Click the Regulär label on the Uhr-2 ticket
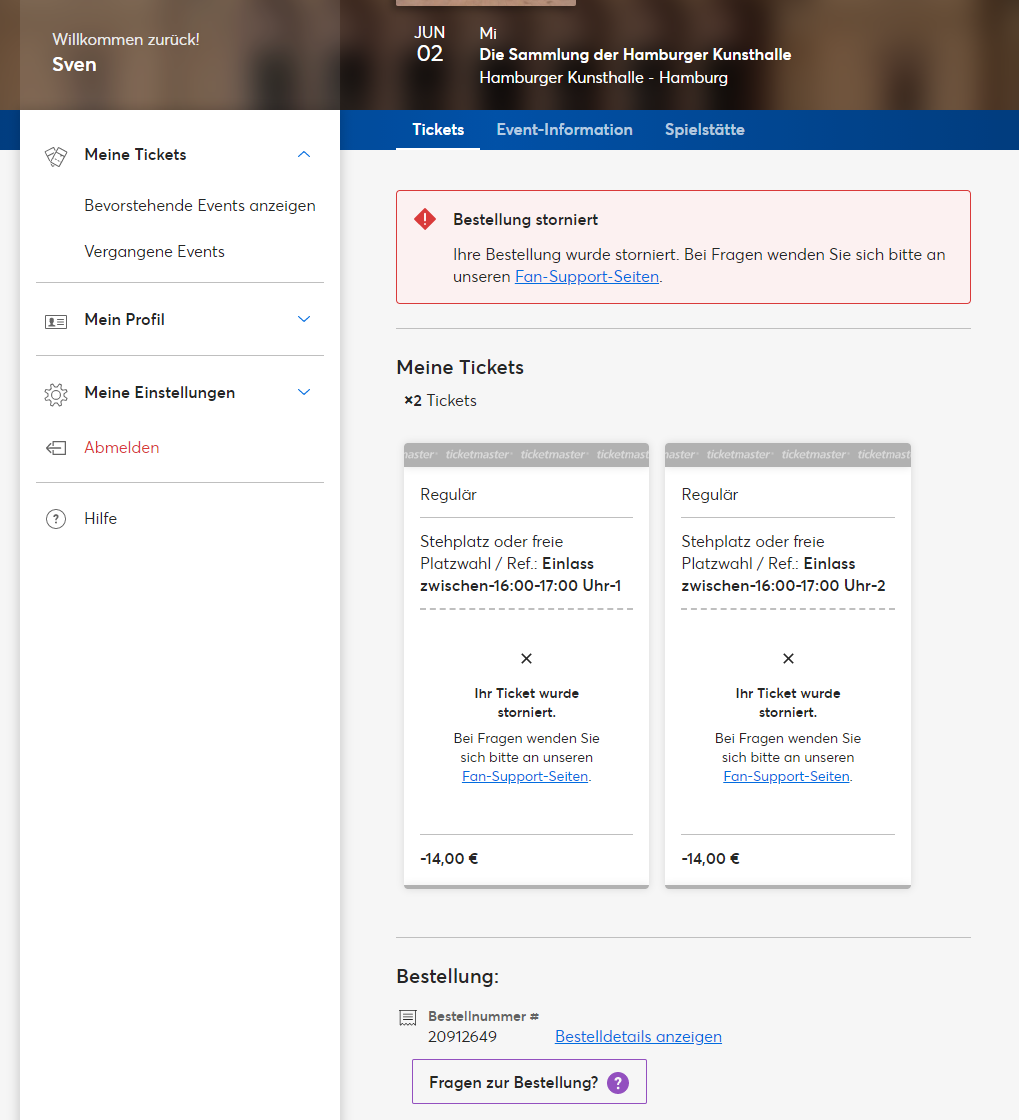This screenshot has height=1120, width=1019. click(710, 495)
